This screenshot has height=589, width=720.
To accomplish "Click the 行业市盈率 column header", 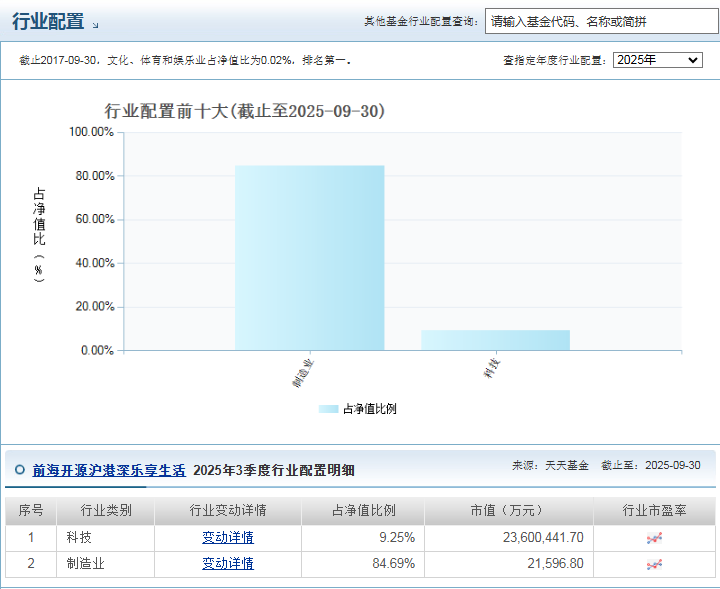I will (x=654, y=510).
